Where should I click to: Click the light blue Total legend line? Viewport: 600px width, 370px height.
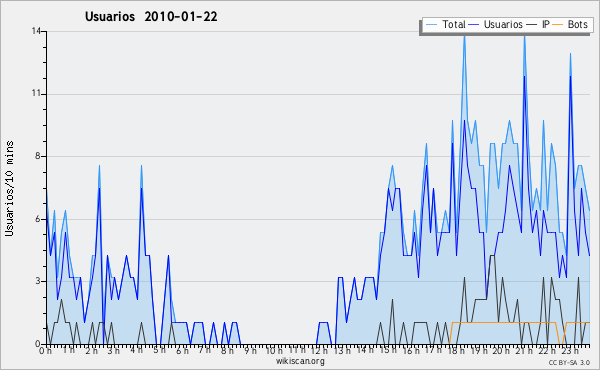coord(432,25)
